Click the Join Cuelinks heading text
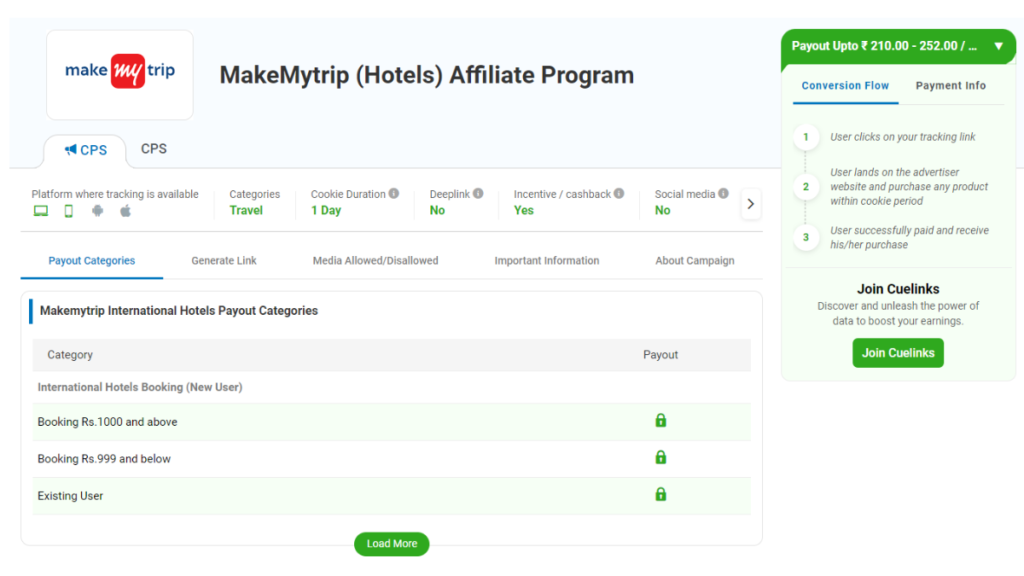The image size is (1024, 576). point(898,289)
